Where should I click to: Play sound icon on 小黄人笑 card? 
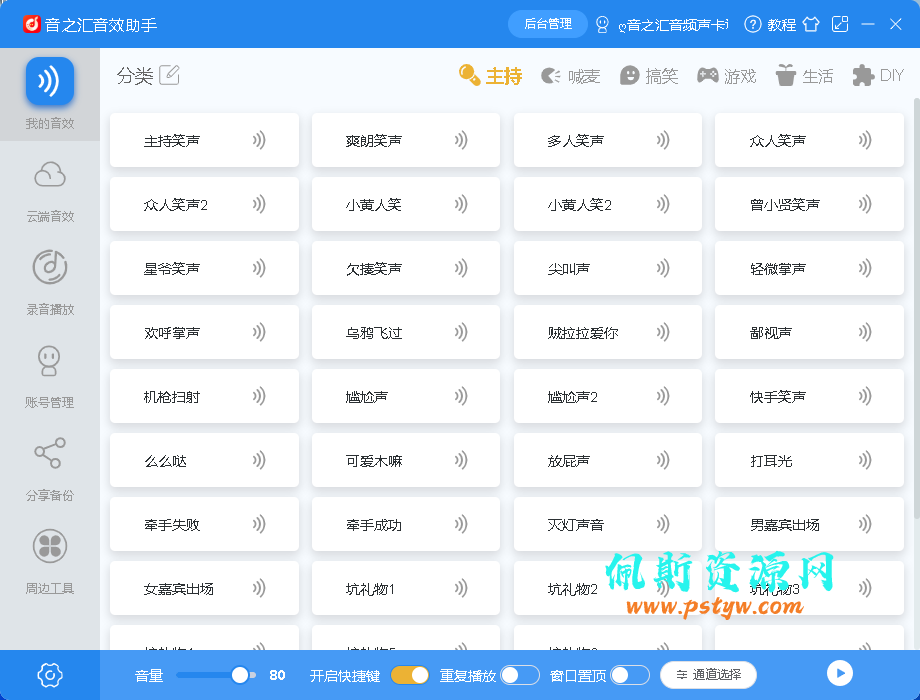tap(461, 204)
